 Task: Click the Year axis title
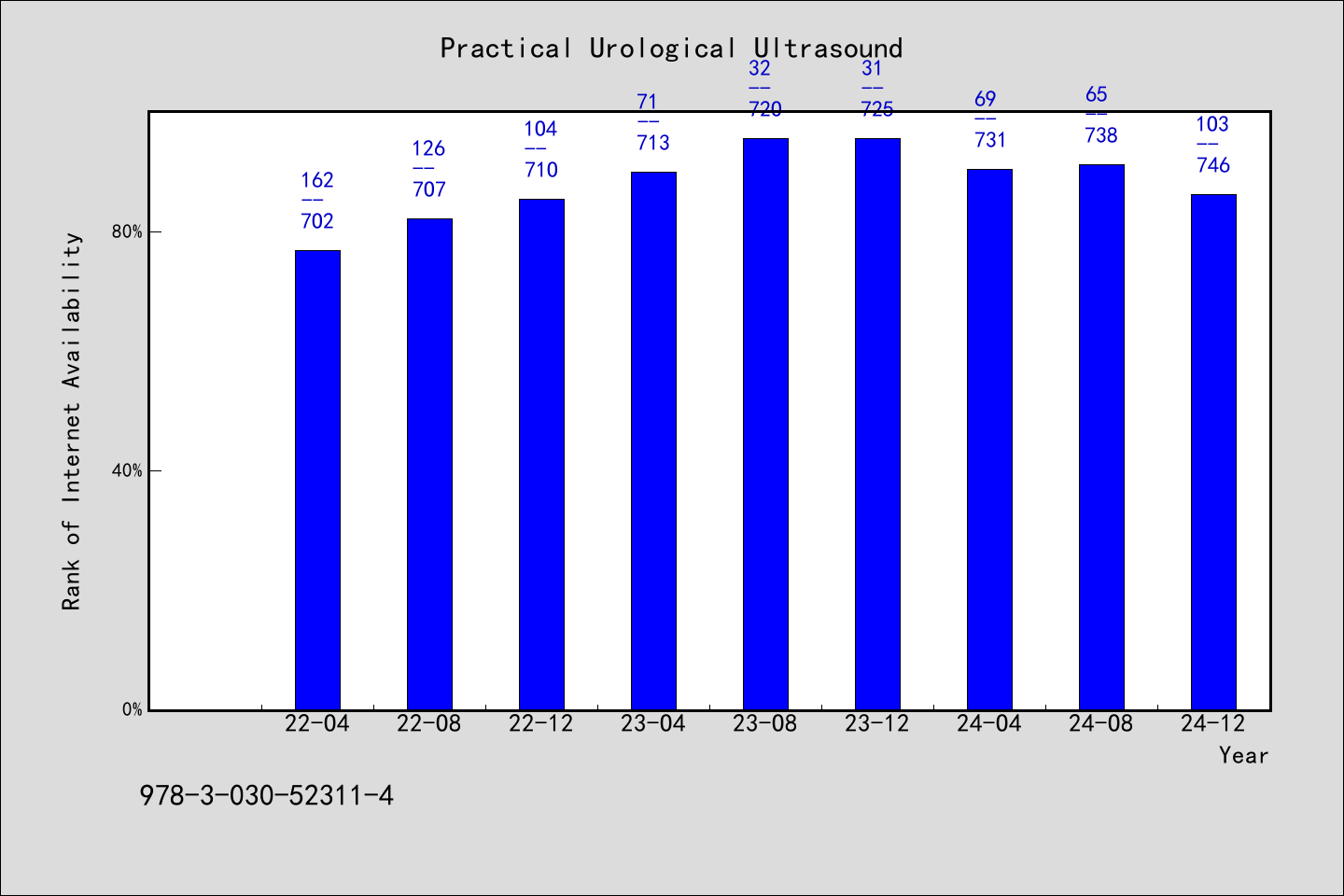click(1243, 755)
